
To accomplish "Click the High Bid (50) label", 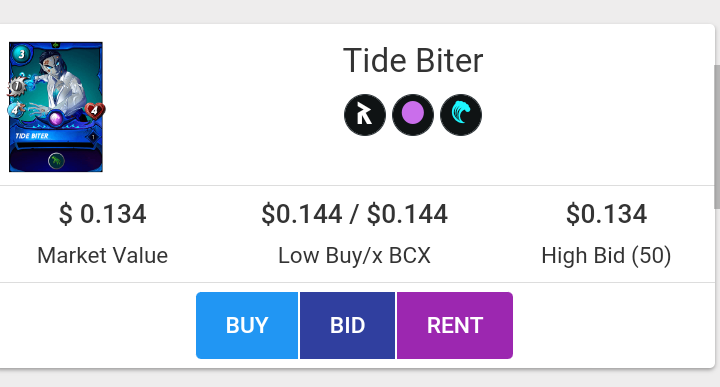I will pyautogui.click(x=606, y=255).
